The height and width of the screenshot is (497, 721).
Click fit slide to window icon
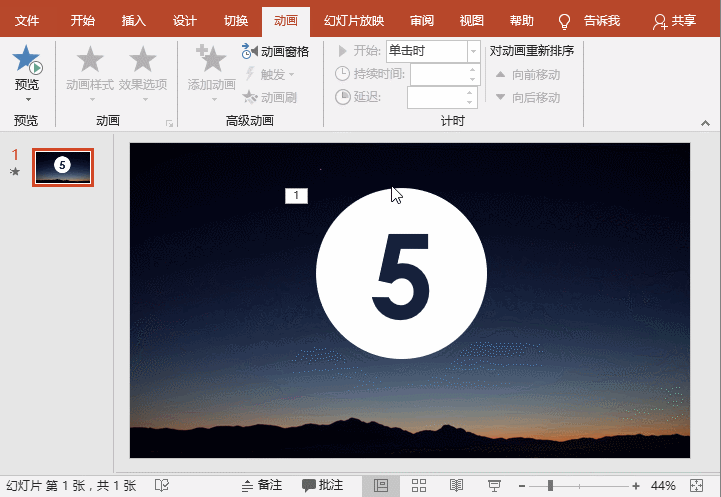pos(696,485)
